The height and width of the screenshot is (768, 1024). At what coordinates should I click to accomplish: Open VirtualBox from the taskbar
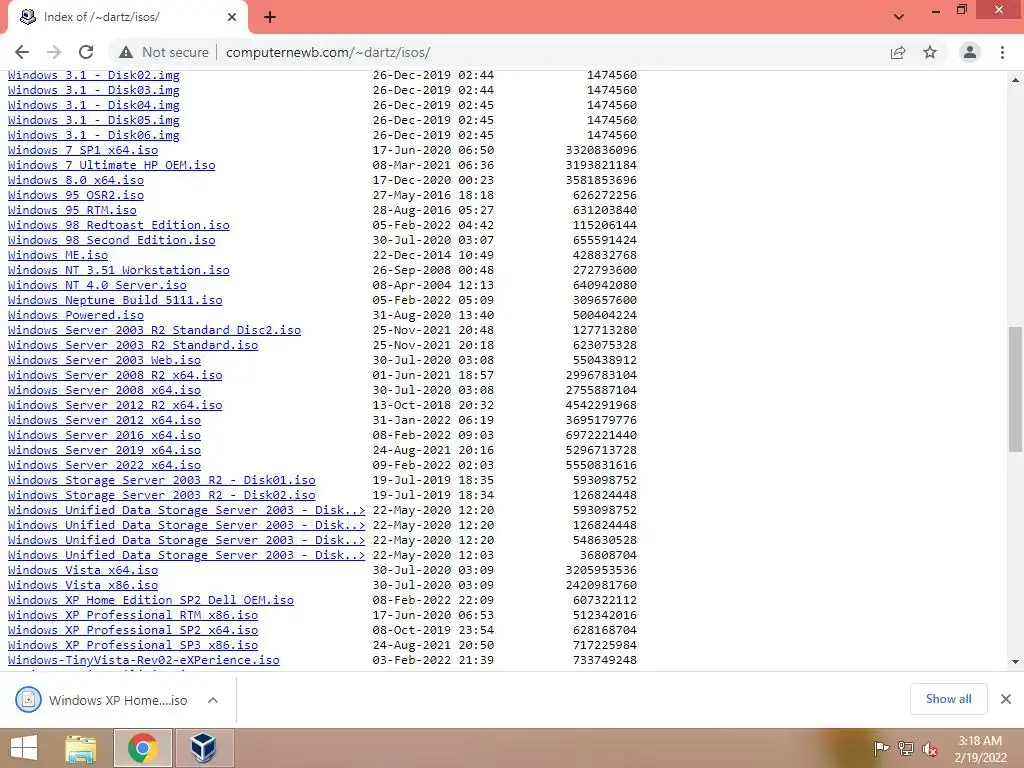tap(203, 748)
